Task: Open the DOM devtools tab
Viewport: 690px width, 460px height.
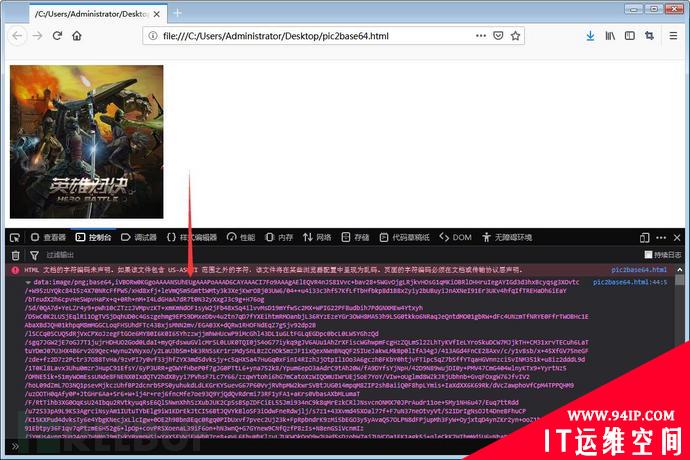Action: coord(455,238)
